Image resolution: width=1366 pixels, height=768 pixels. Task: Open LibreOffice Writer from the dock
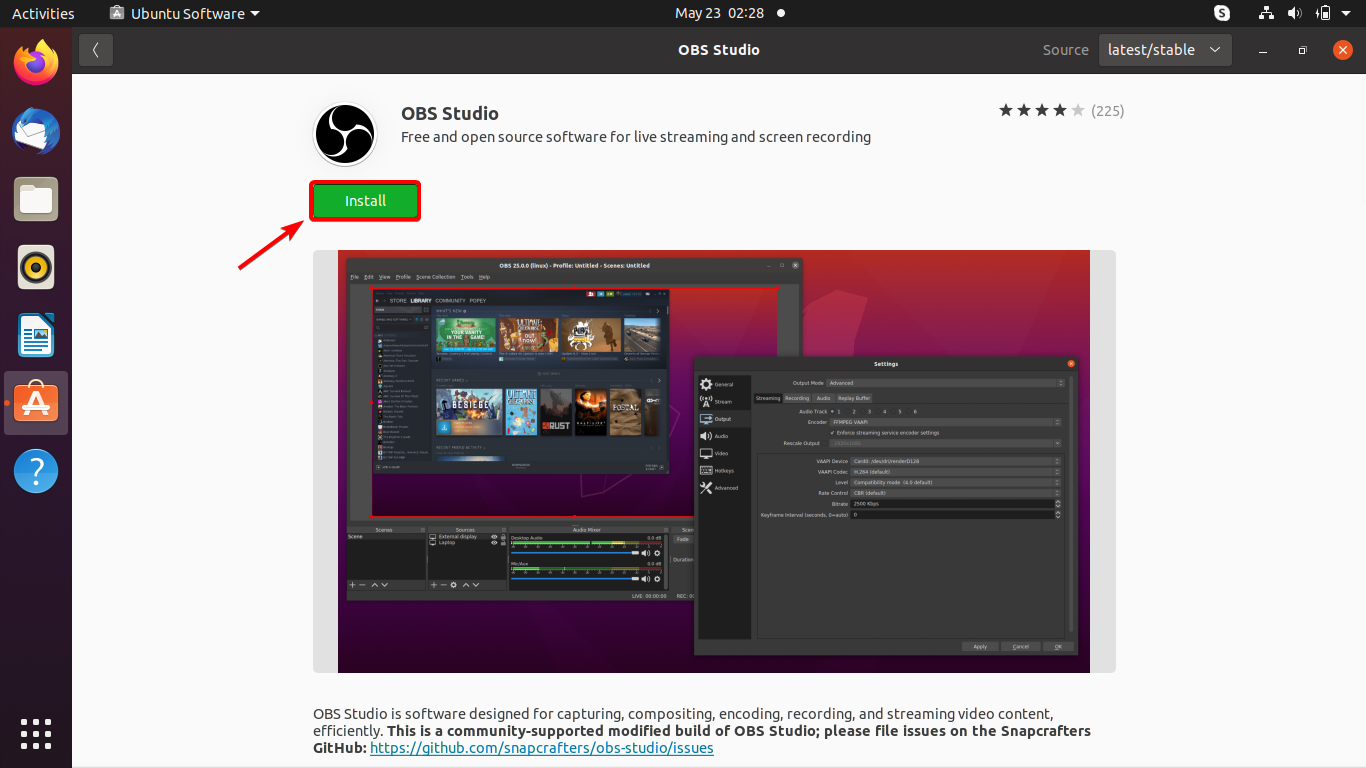coord(36,335)
